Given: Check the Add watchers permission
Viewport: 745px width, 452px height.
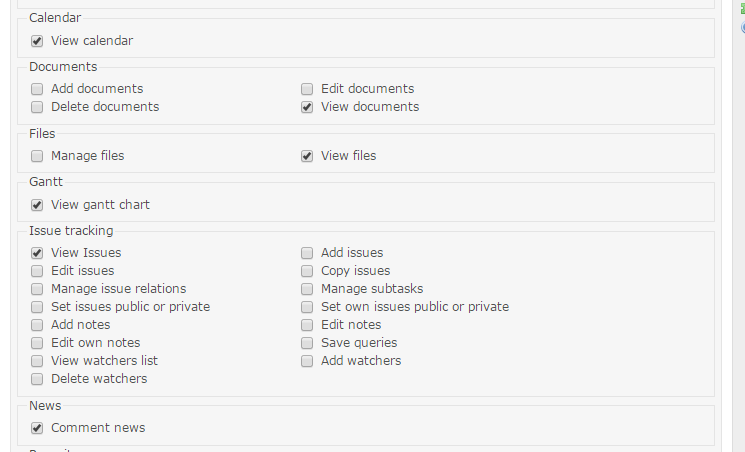Looking at the screenshot, I should tap(307, 362).
